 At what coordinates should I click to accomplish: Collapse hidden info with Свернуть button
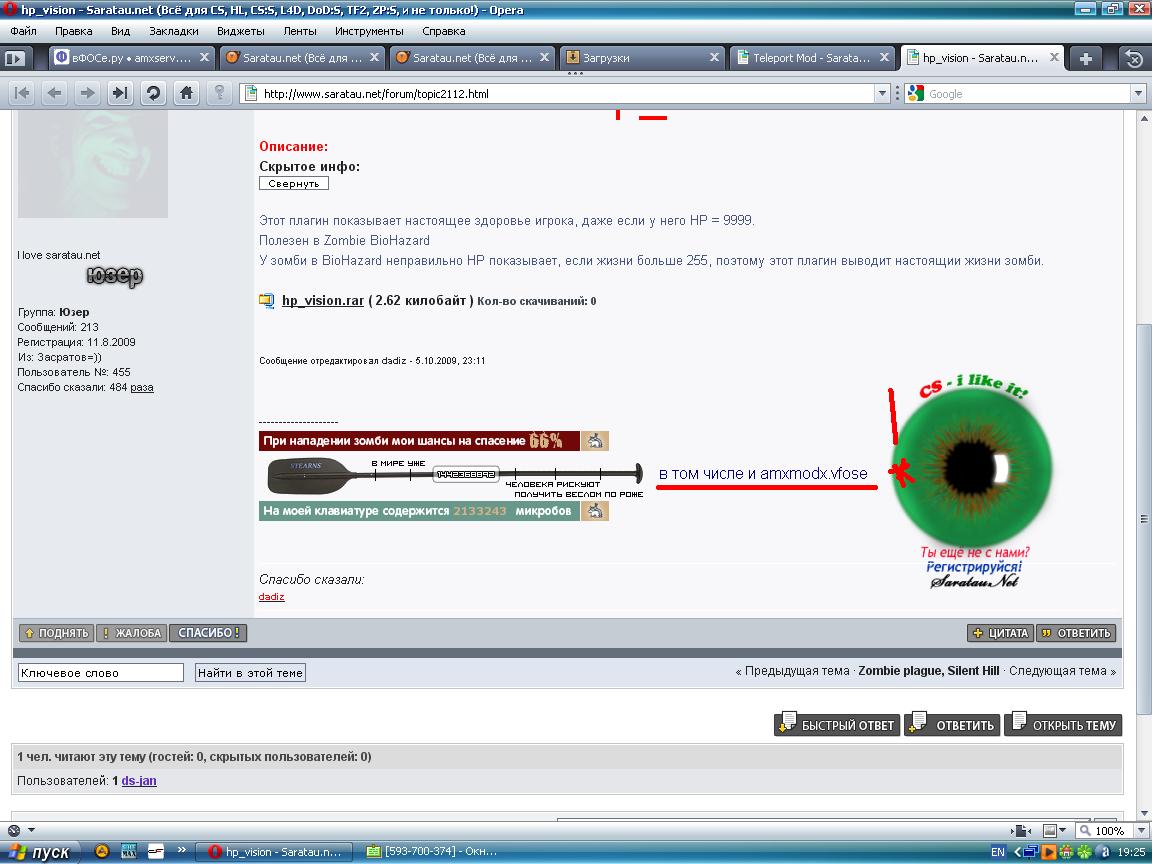294,183
